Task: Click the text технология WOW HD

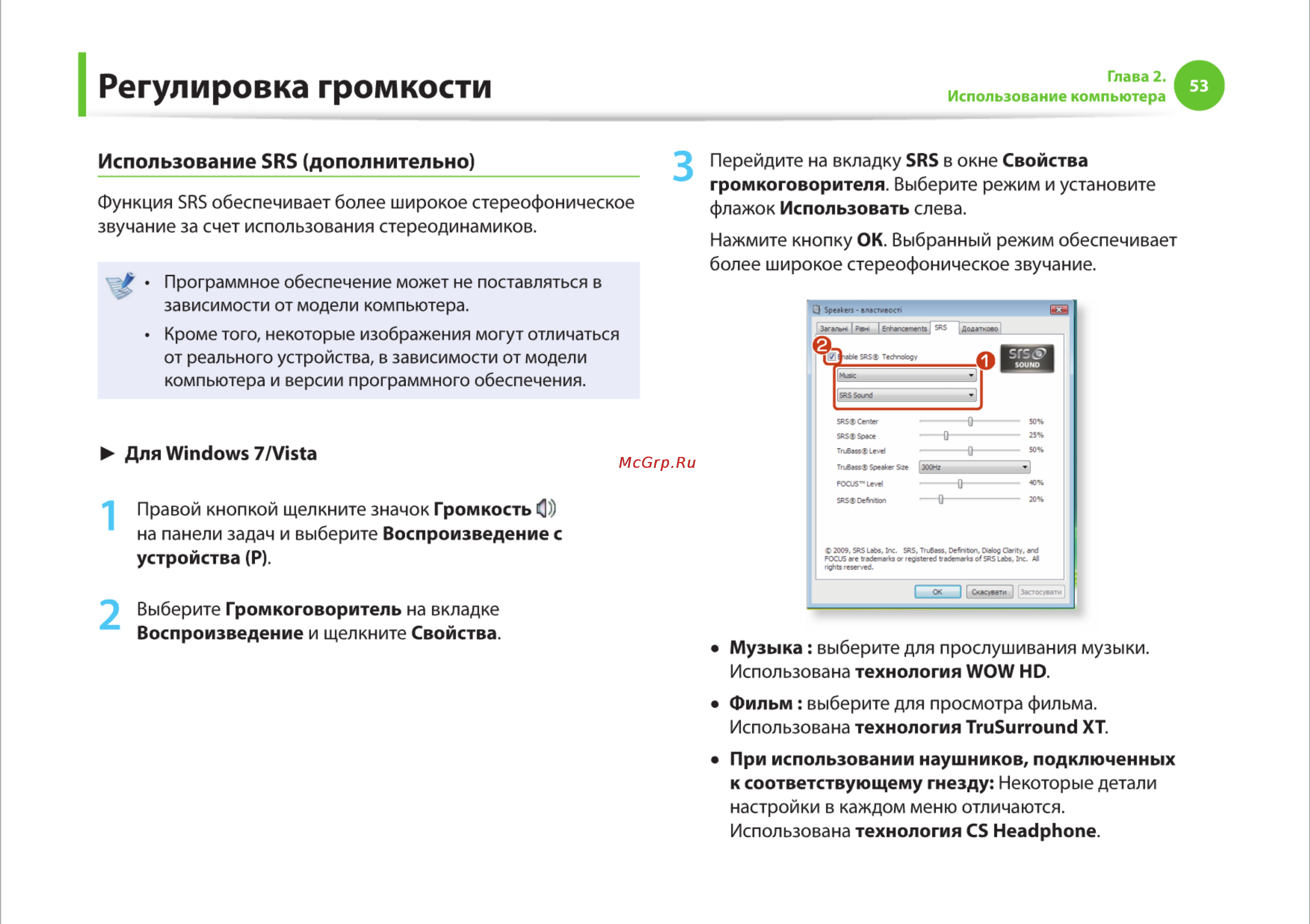Action: click(951, 671)
